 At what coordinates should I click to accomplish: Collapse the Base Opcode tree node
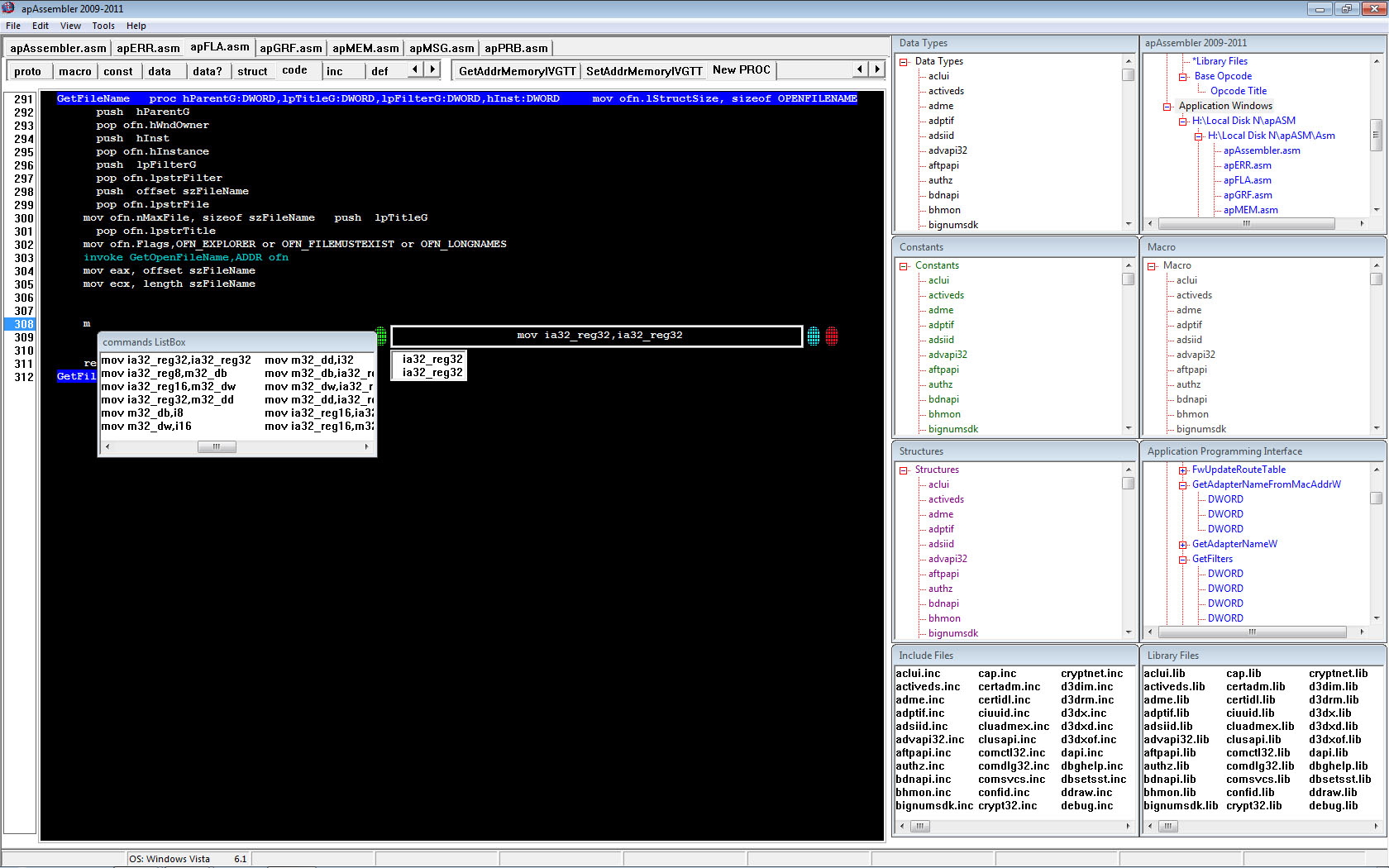pos(1183,77)
